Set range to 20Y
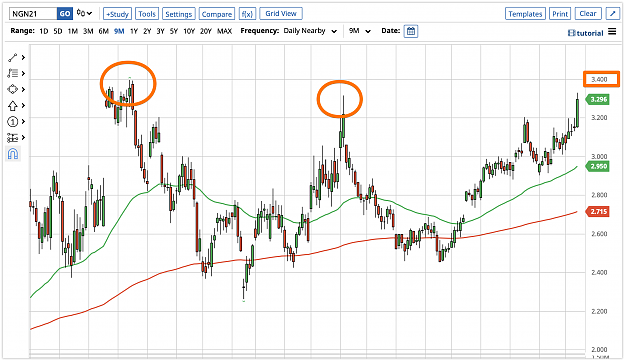This screenshot has height=361, width=625. tap(205, 31)
